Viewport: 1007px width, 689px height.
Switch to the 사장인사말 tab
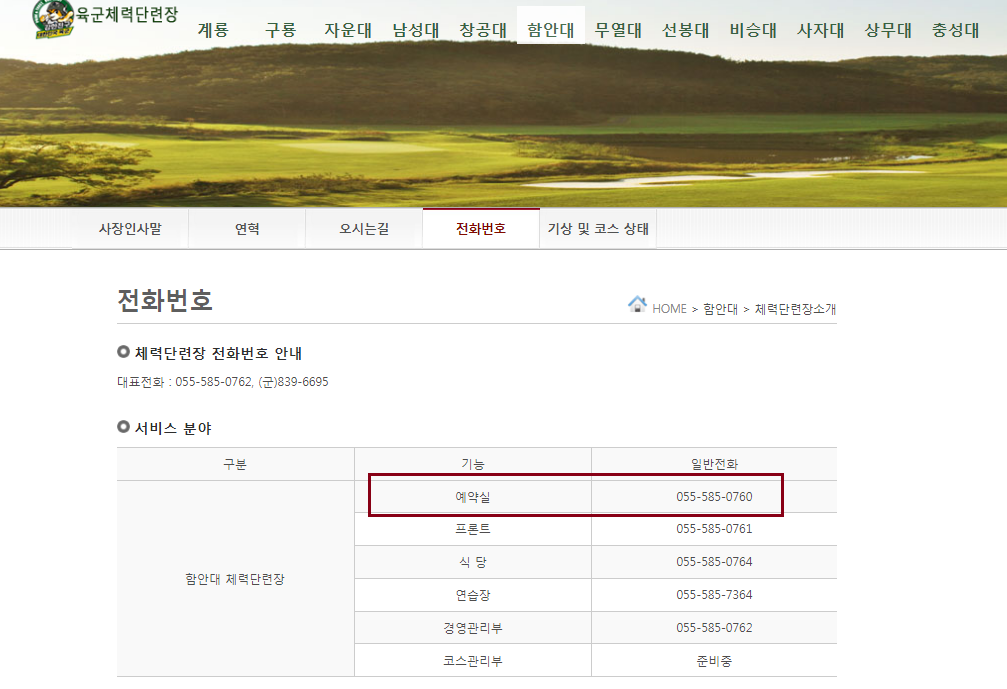[x=130, y=229]
